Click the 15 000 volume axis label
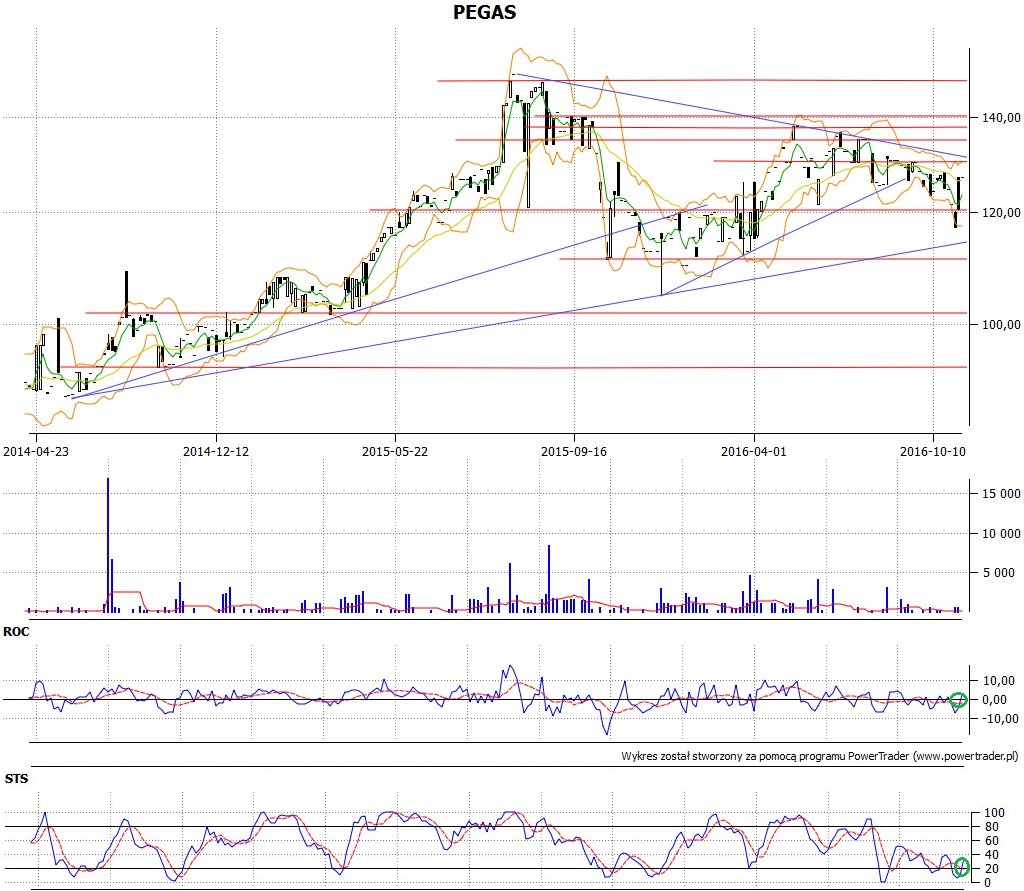 [x=1001, y=494]
